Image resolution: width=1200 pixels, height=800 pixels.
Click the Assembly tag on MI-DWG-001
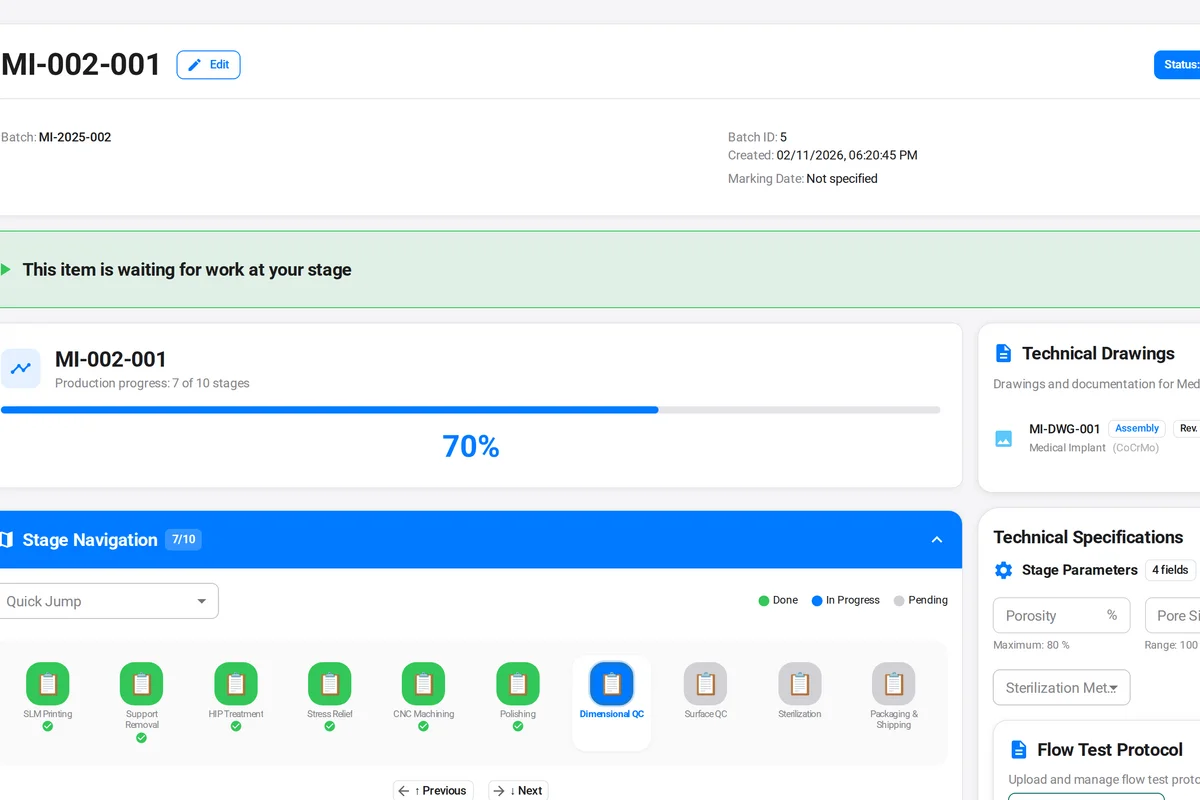pos(1136,428)
